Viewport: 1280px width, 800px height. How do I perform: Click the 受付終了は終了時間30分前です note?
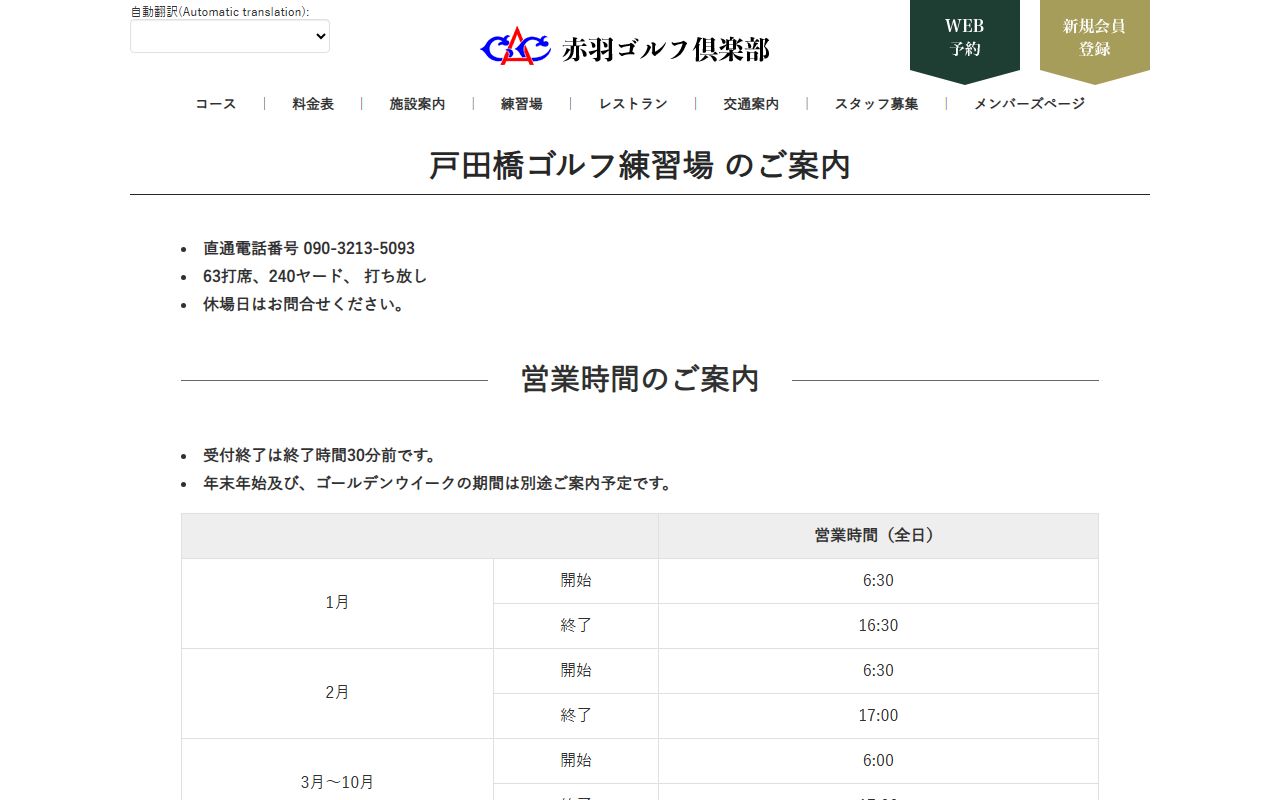tap(320, 455)
